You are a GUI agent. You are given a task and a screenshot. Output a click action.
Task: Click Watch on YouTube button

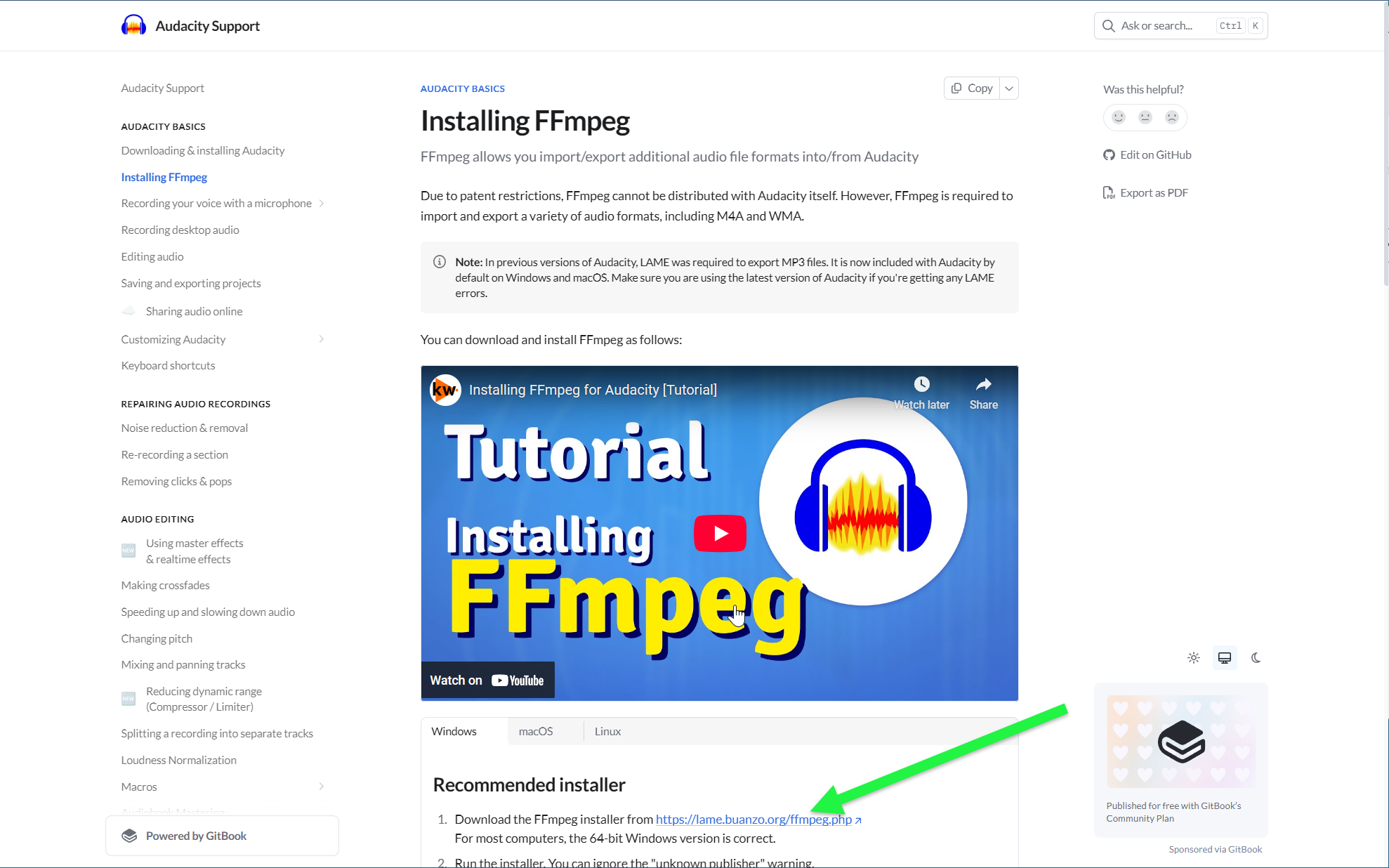487,680
